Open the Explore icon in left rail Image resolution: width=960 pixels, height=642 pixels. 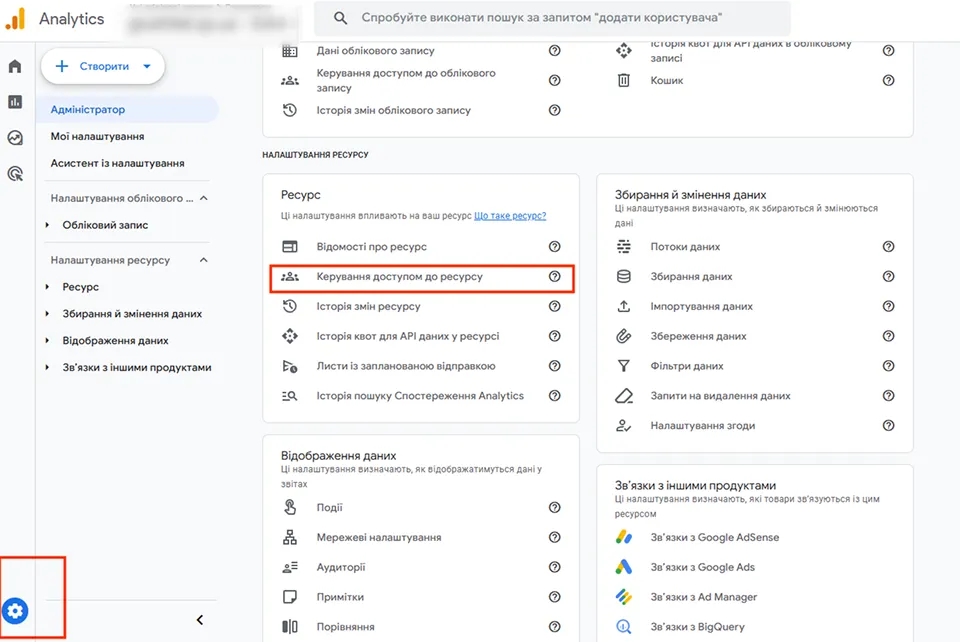pyautogui.click(x=15, y=138)
